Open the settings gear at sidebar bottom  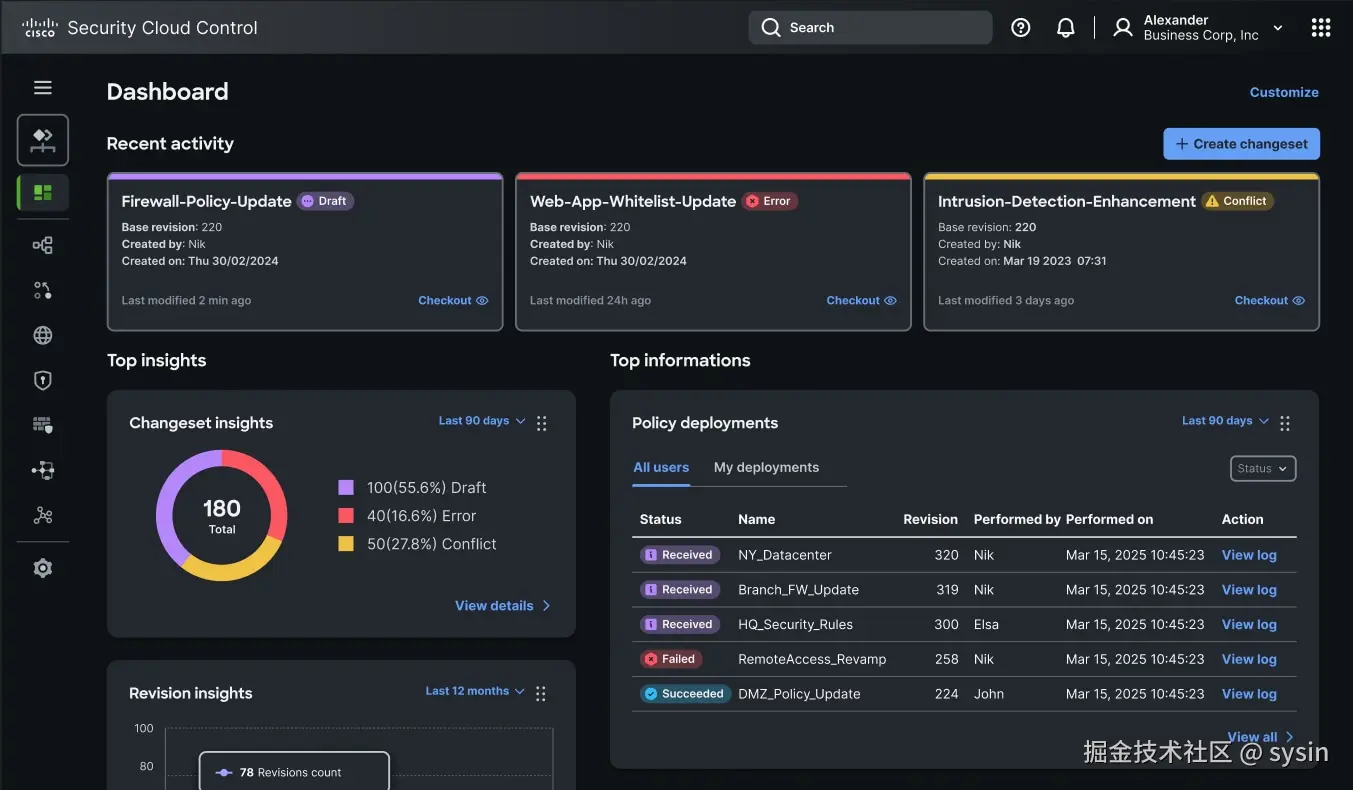(x=42, y=567)
